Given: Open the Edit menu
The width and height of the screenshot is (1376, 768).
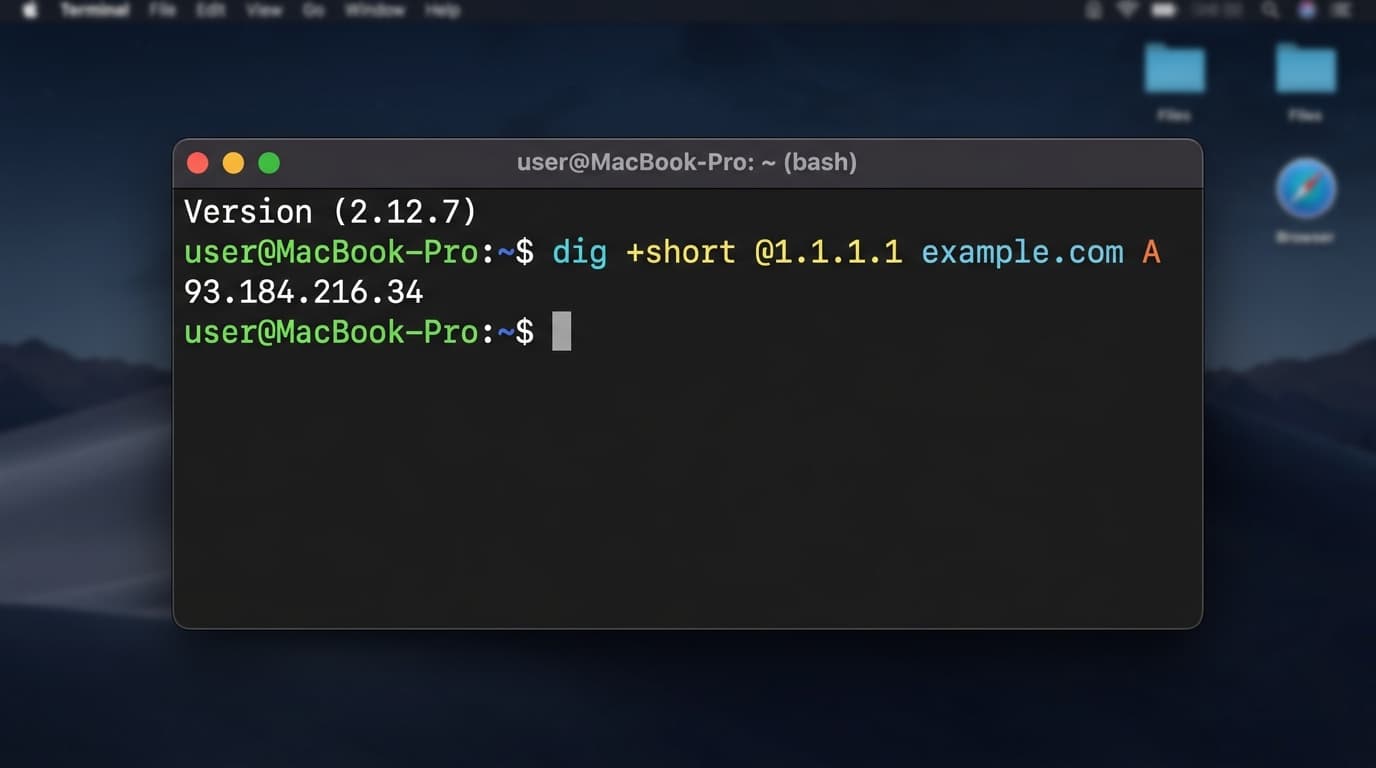Looking at the screenshot, I should (x=211, y=10).
